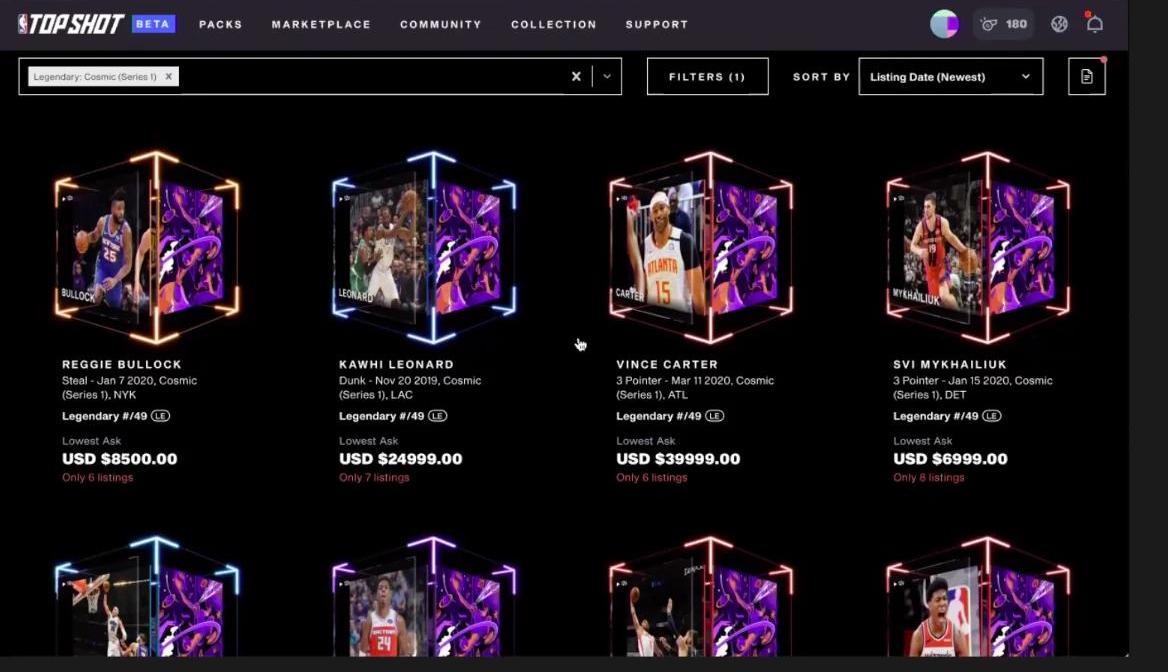The image size is (1168, 672).
Task: Open the Filters (1) button
Action: click(707, 76)
